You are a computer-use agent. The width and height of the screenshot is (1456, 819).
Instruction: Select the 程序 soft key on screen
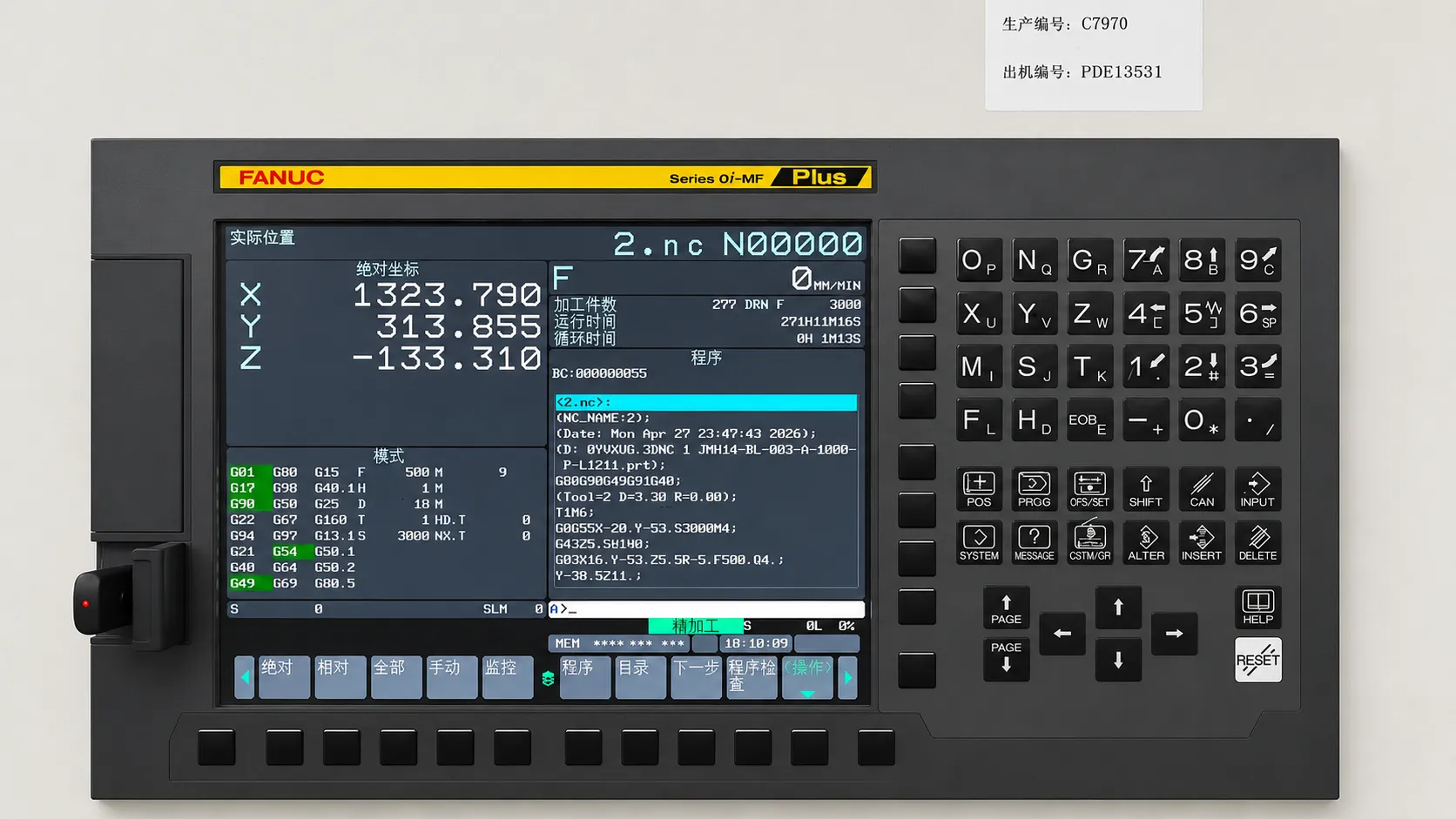pyautogui.click(x=584, y=676)
